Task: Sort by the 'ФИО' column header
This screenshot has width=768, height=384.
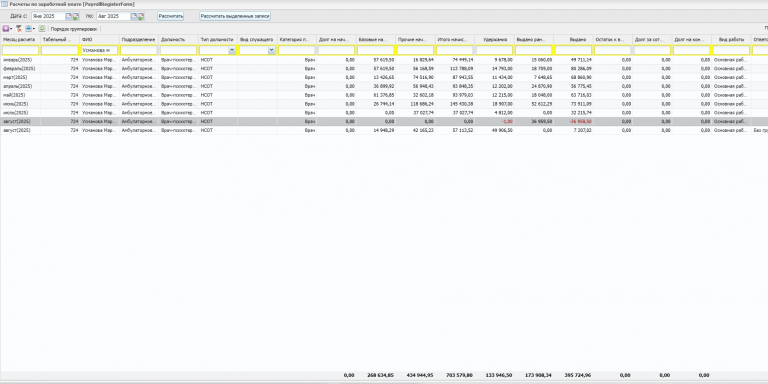Action: pos(99,39)
